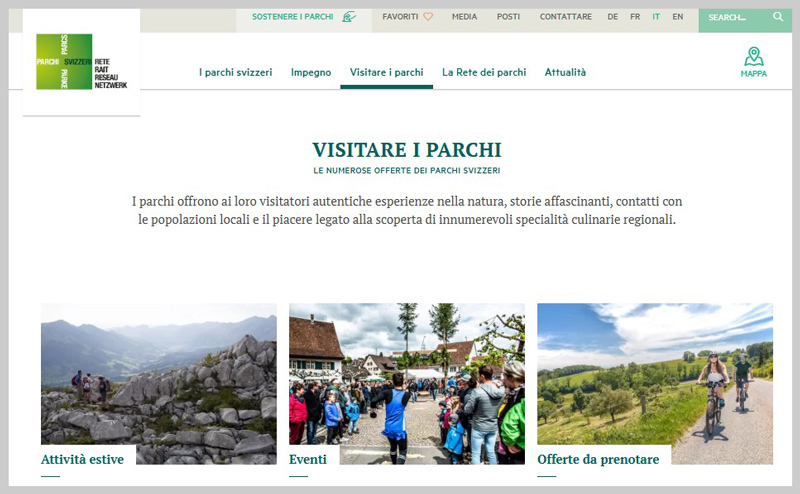This screenshot has height=494, width=800.
Task: Open the Mappa map pin icon
Action: (753, 57)
